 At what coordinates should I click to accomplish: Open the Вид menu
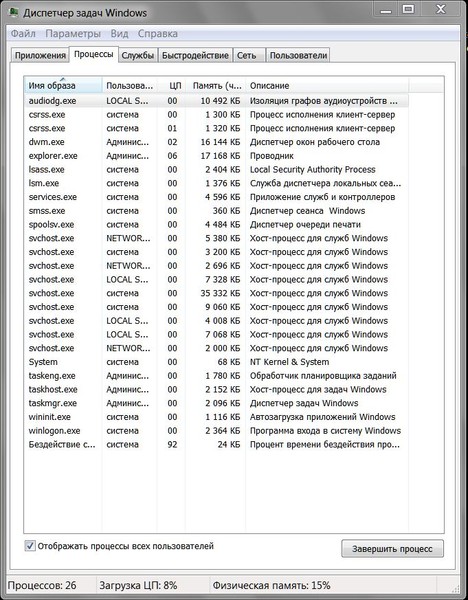tap(119, 34)
